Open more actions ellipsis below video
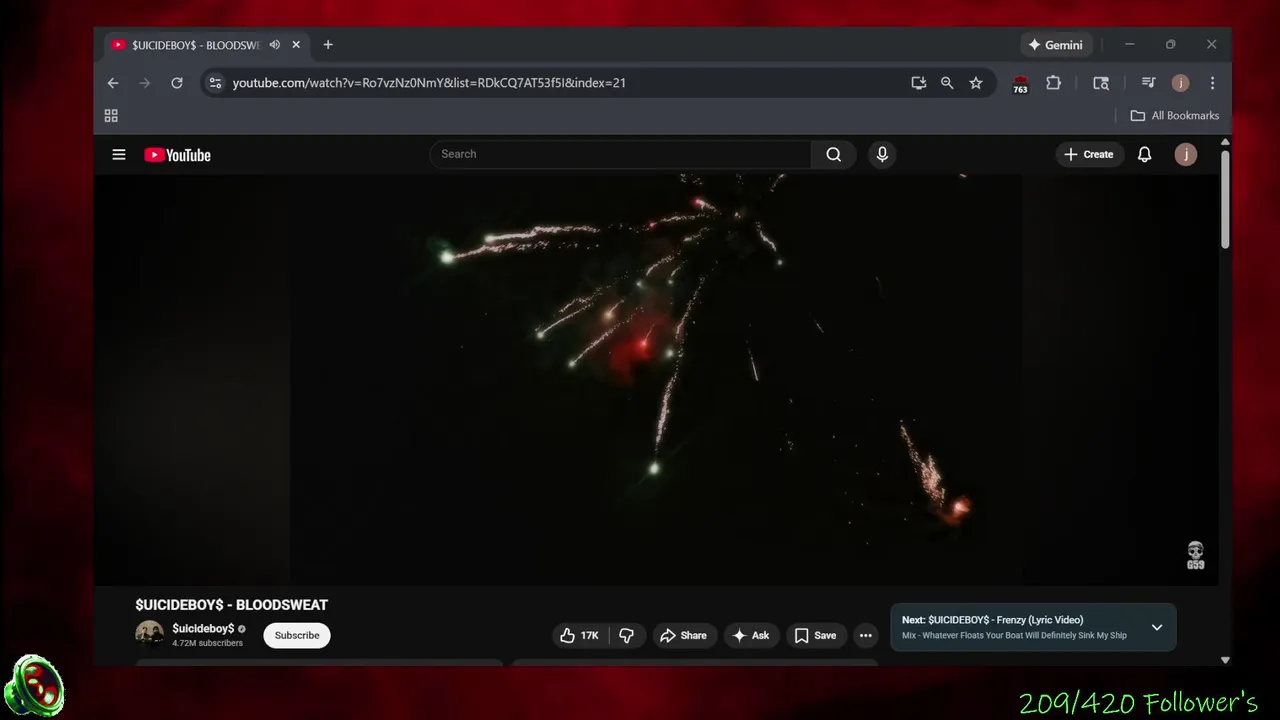This screenshot has width=1280, height=720. click(866, 635)
